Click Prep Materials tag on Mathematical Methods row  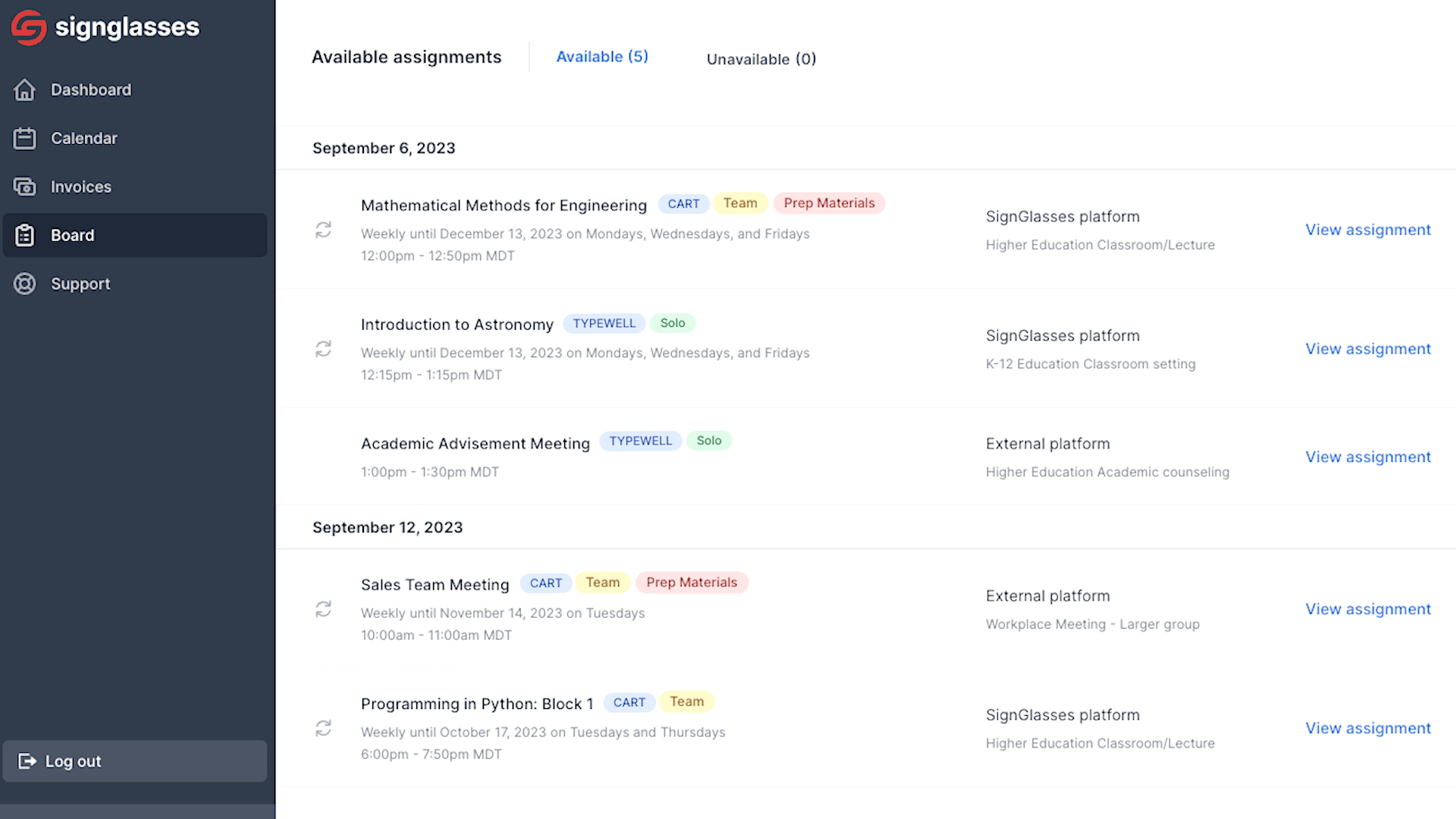pyautogui.click(x=829, y=203)
